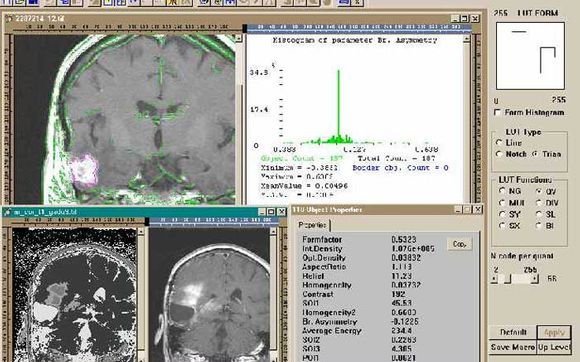Click the Copy button in Object Properties
This screenshot has height=362, width=580.
coord(460,244)
